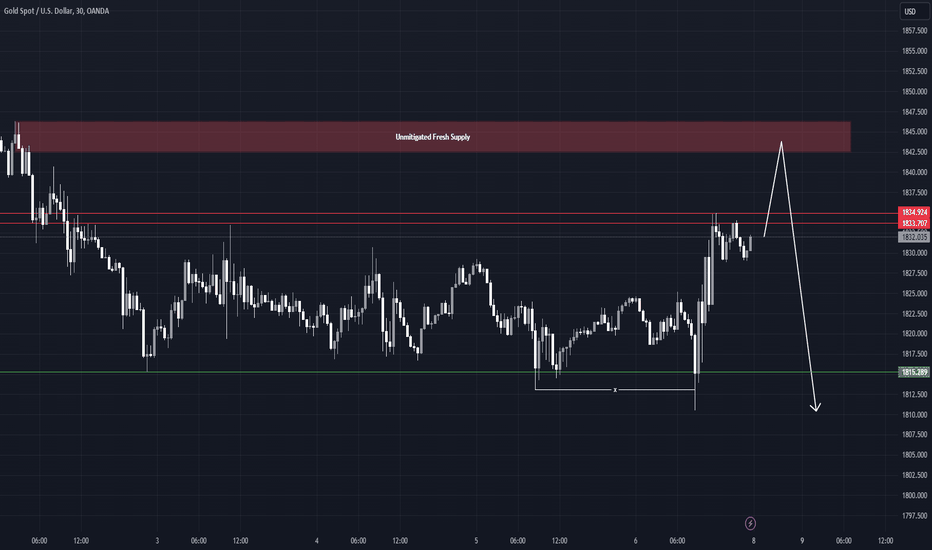
Task: Click the 1840.000 price axis value
Action: point(914,172)
